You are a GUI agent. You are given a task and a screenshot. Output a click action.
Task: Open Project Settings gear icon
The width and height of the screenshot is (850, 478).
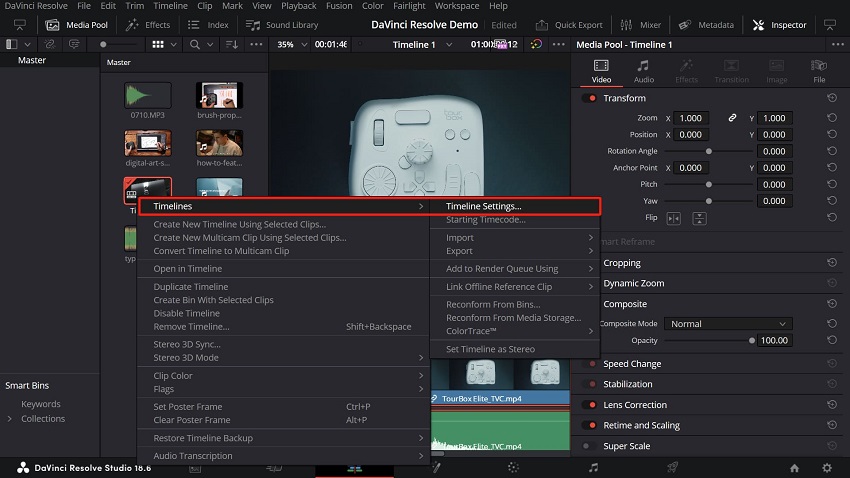827,468
